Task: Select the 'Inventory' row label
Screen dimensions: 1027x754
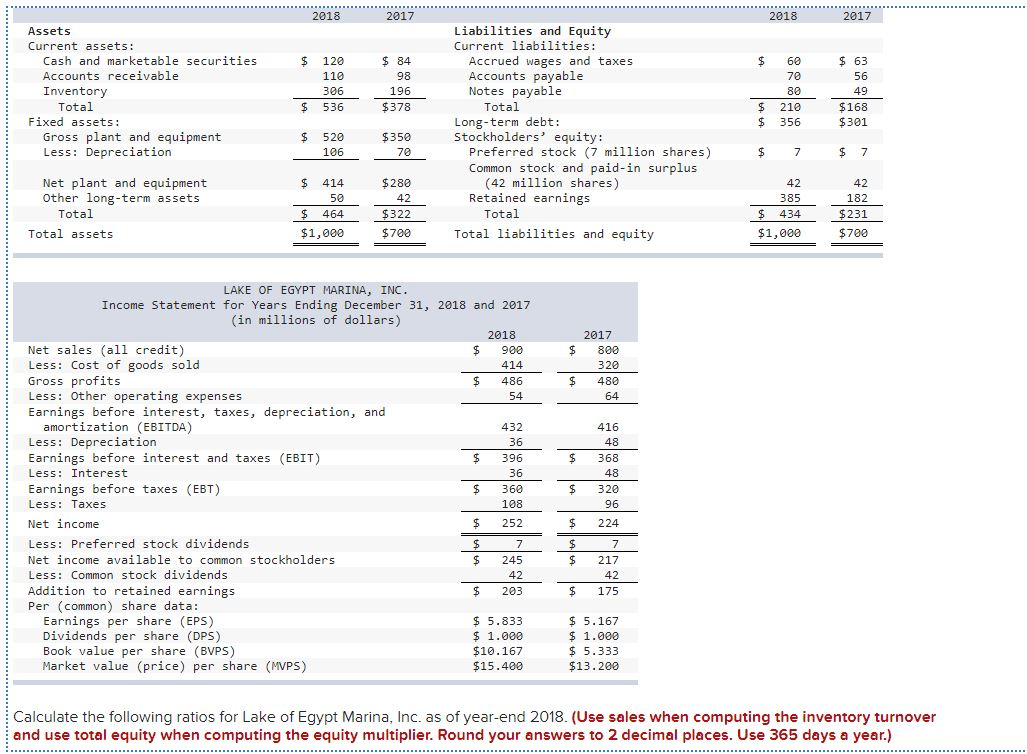Action: (x=75, y=91)
